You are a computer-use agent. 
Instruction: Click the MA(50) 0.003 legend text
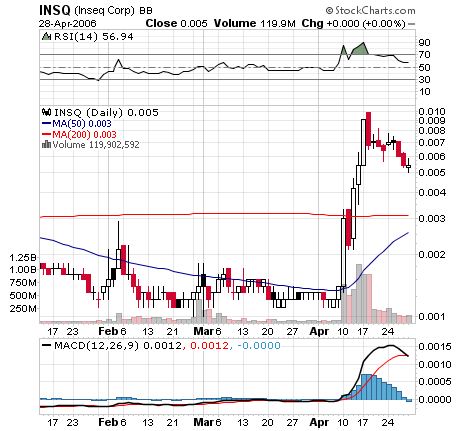click(81, 124)
